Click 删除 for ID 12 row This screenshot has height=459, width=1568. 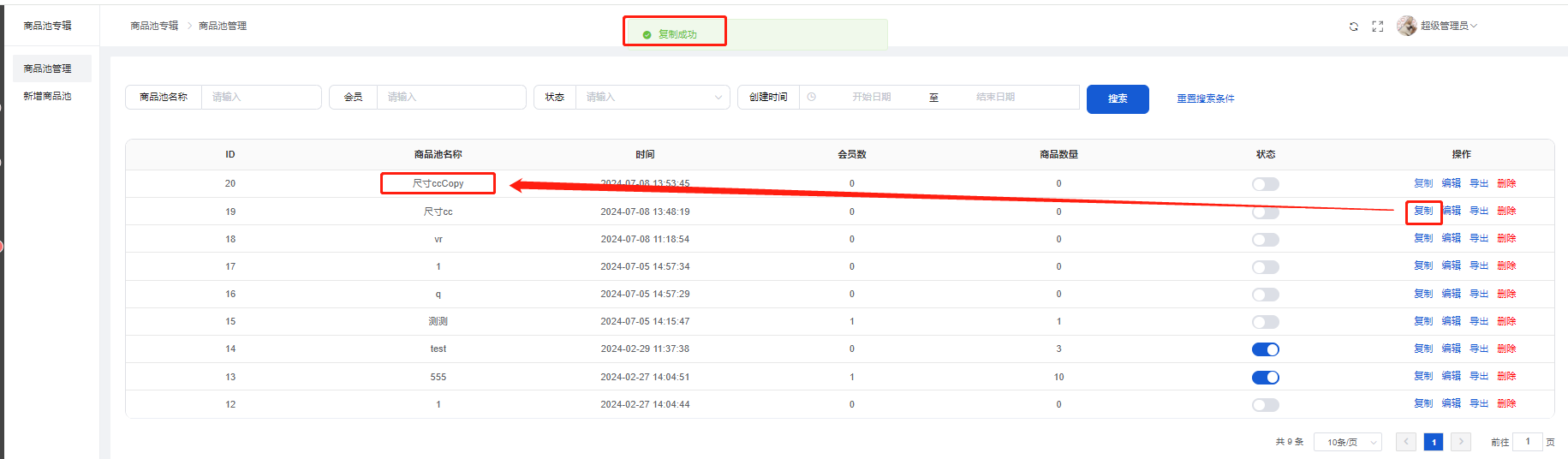tap(1506, 403)
